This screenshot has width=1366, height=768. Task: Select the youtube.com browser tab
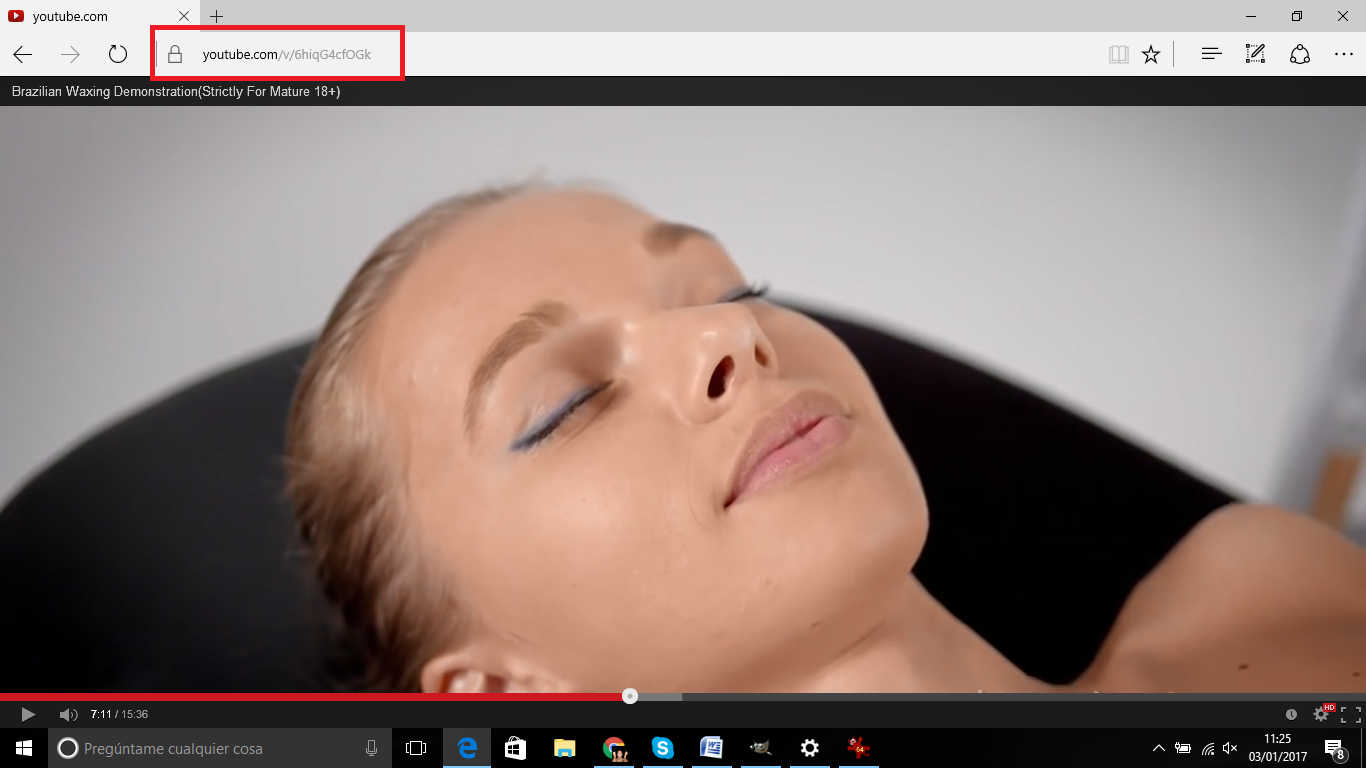point(98,17)
